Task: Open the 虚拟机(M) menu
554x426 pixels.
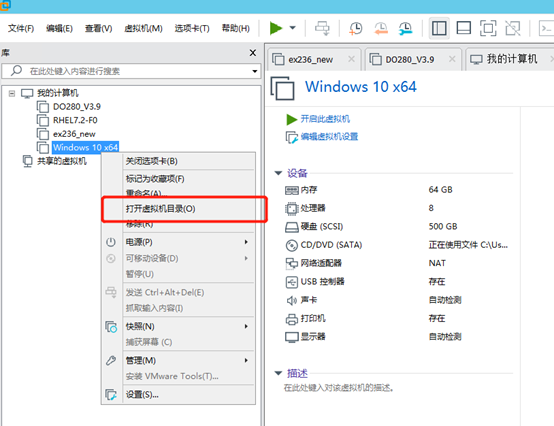Action: [143, 28]
